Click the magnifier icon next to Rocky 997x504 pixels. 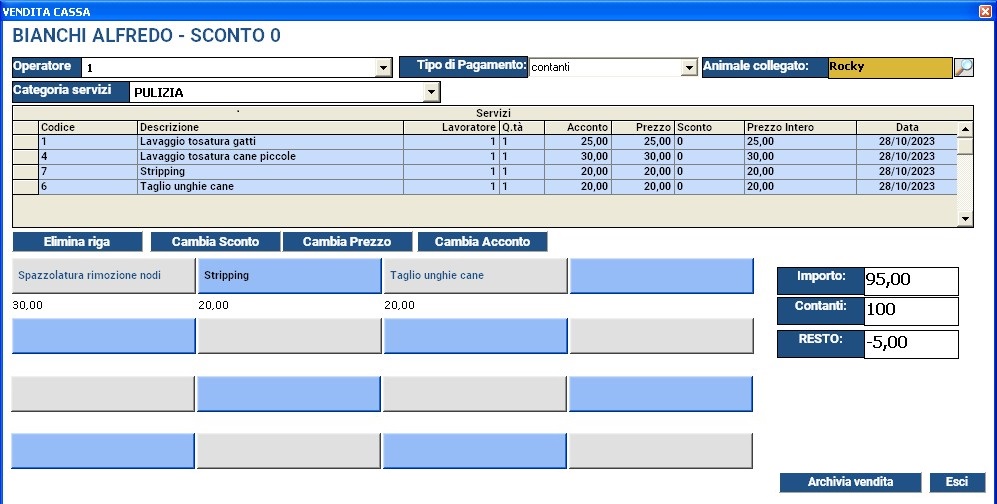click(964, 68)
